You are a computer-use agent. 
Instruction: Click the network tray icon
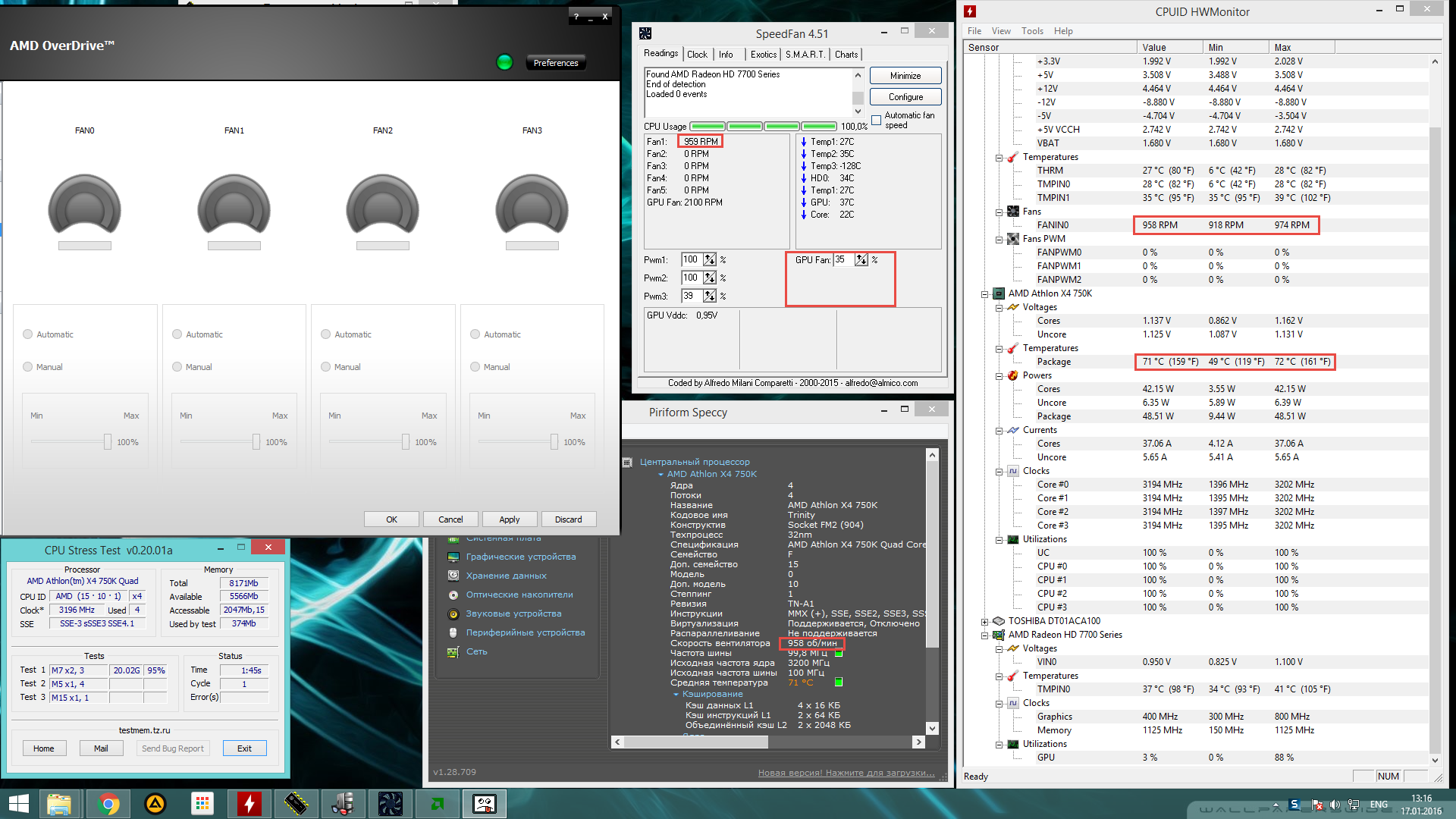coord(1352,805)
